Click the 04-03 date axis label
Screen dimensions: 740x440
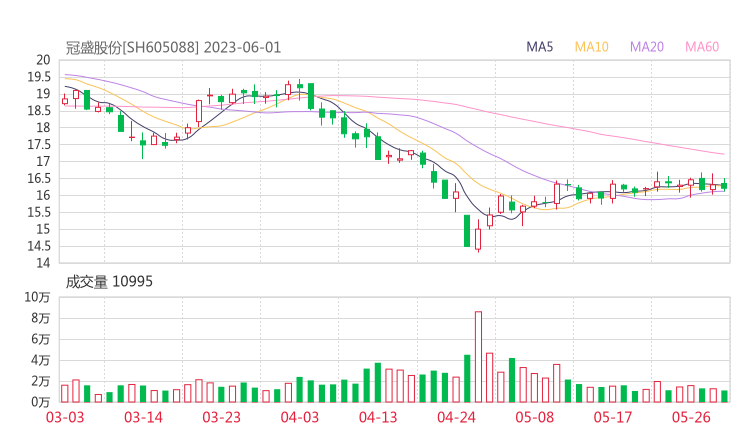point(300,417)
